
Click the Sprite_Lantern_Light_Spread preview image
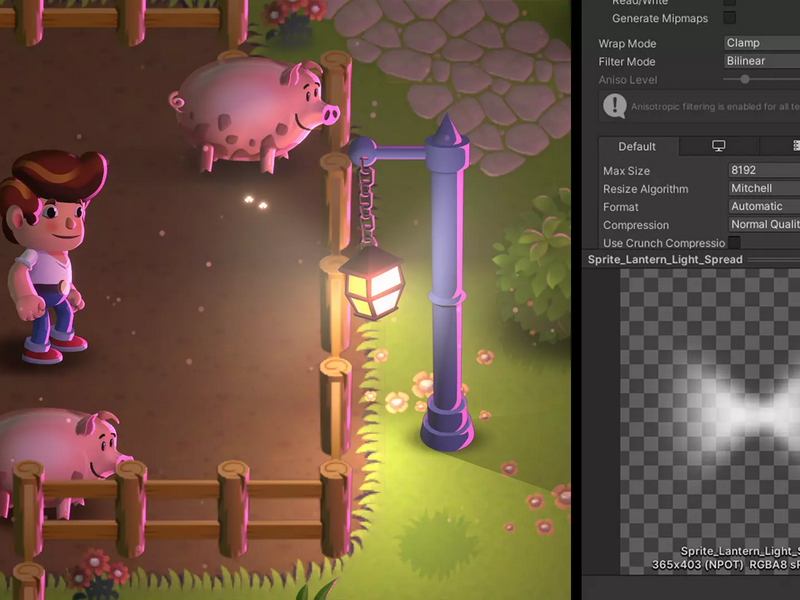pos(710,421)
